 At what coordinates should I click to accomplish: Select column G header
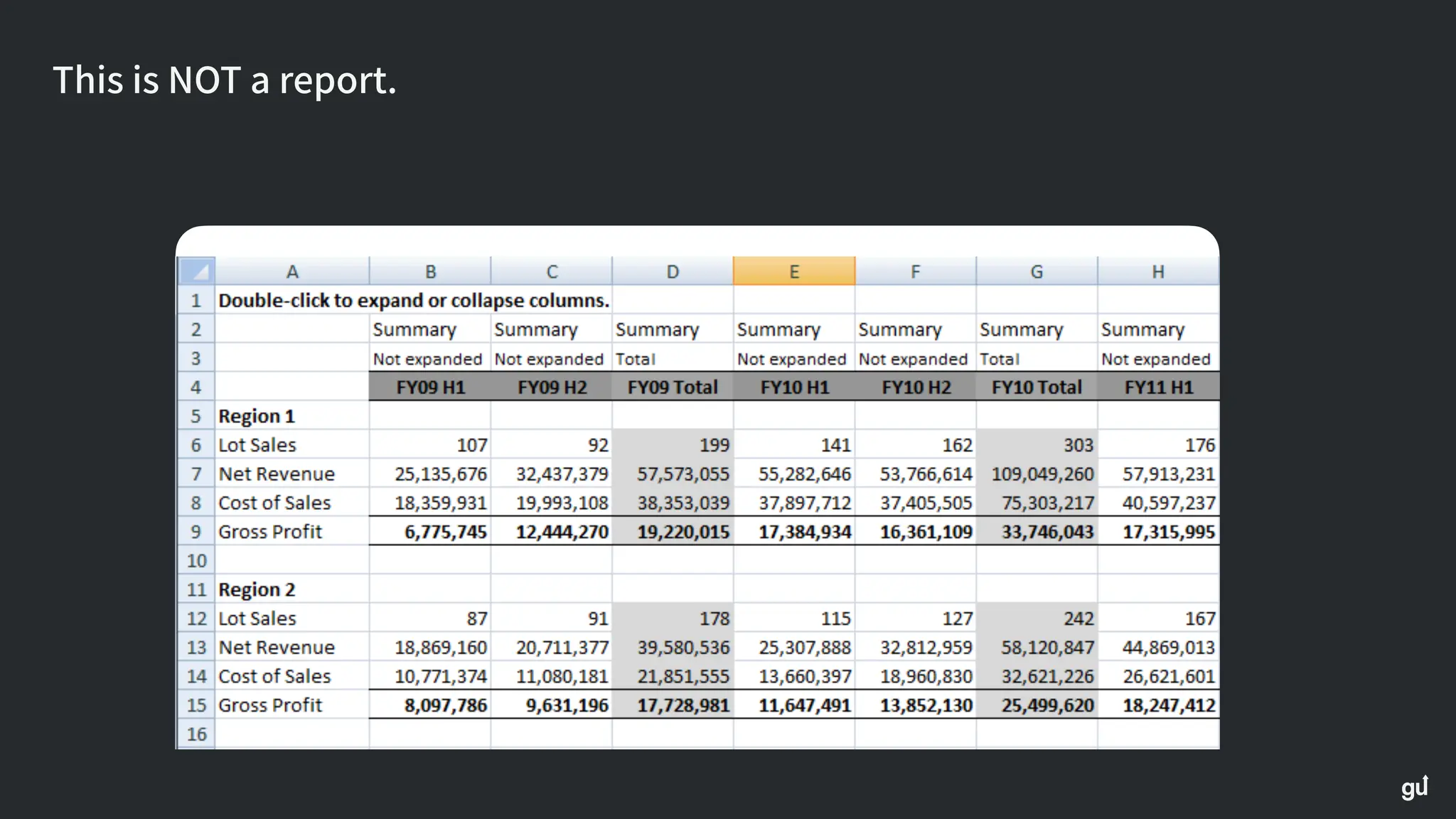[x=1037, y=271]
